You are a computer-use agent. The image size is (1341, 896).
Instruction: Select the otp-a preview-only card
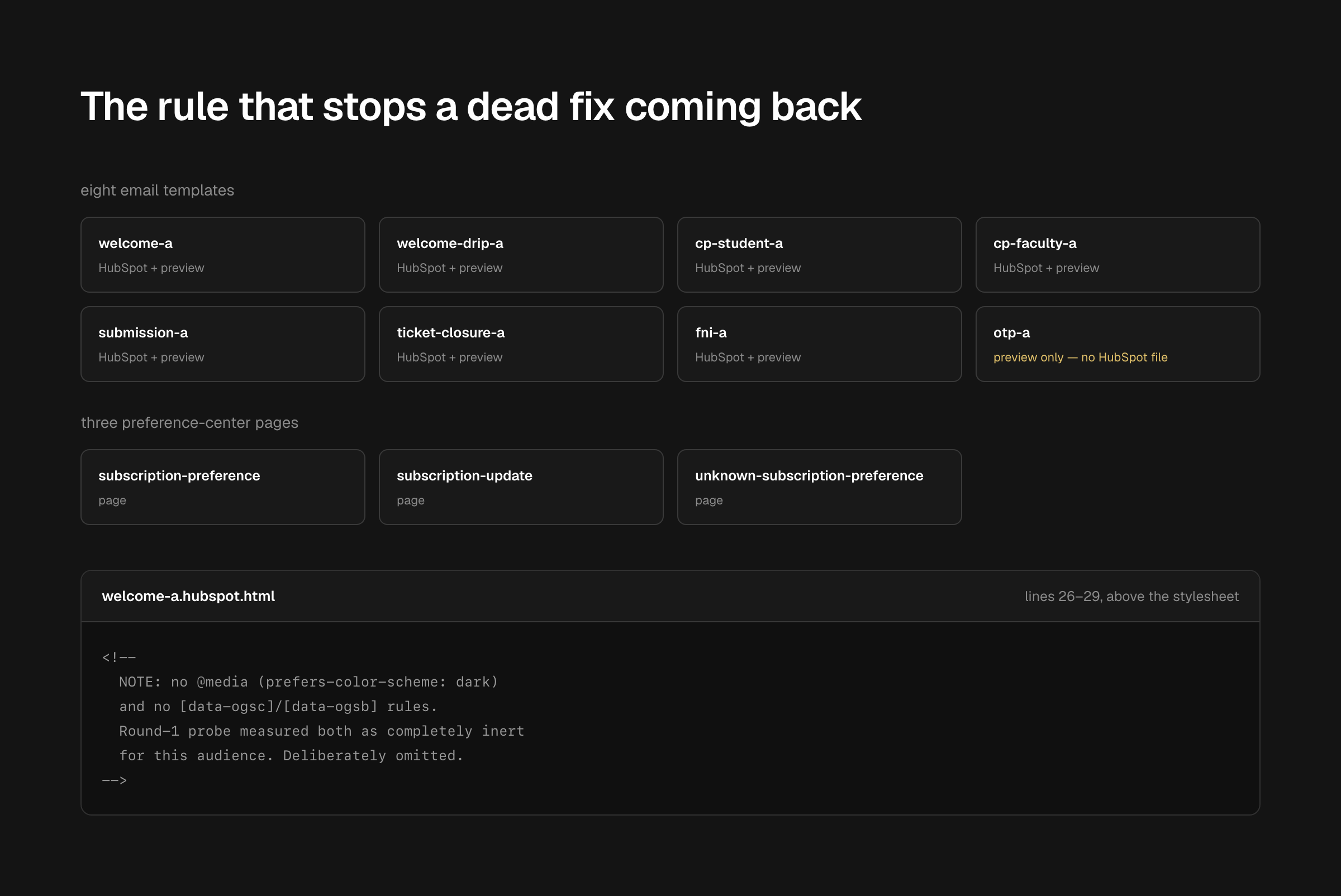[x=1118, y=344]
